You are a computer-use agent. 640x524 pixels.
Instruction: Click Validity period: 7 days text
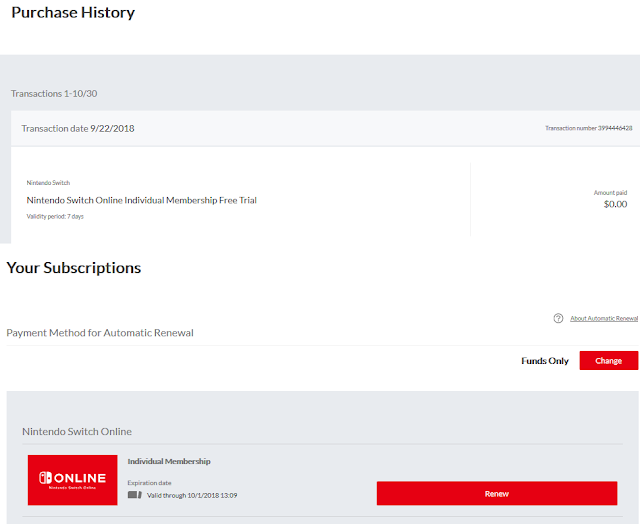[x=55, y=216]
